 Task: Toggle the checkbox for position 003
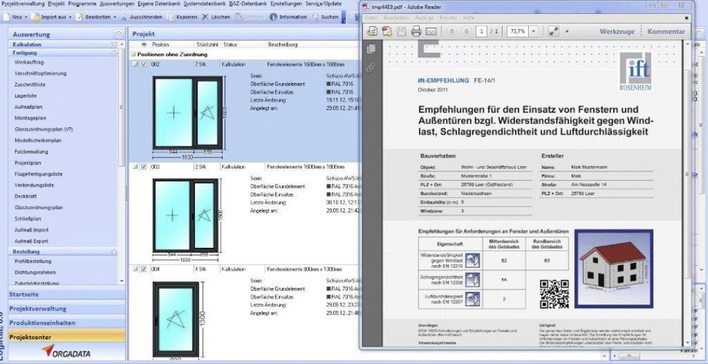click(x=144, y=167)
